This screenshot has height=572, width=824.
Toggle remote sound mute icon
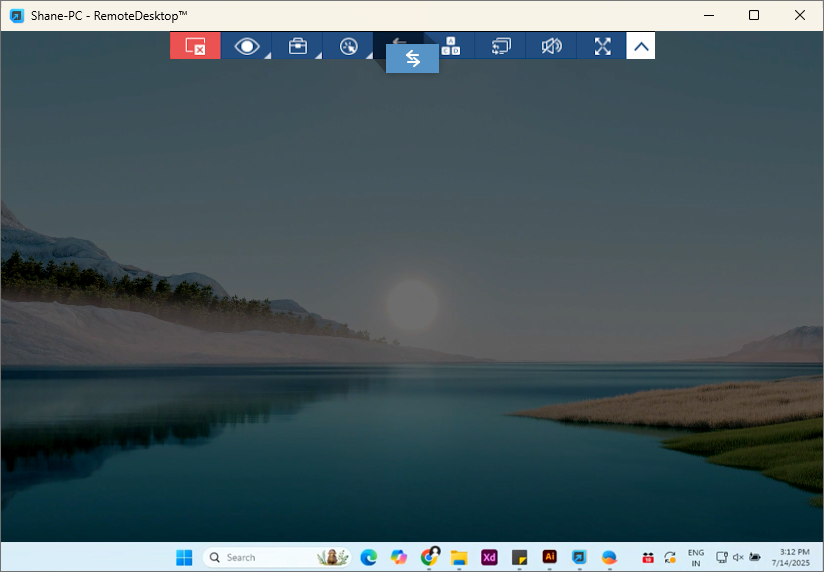point(552,46)
